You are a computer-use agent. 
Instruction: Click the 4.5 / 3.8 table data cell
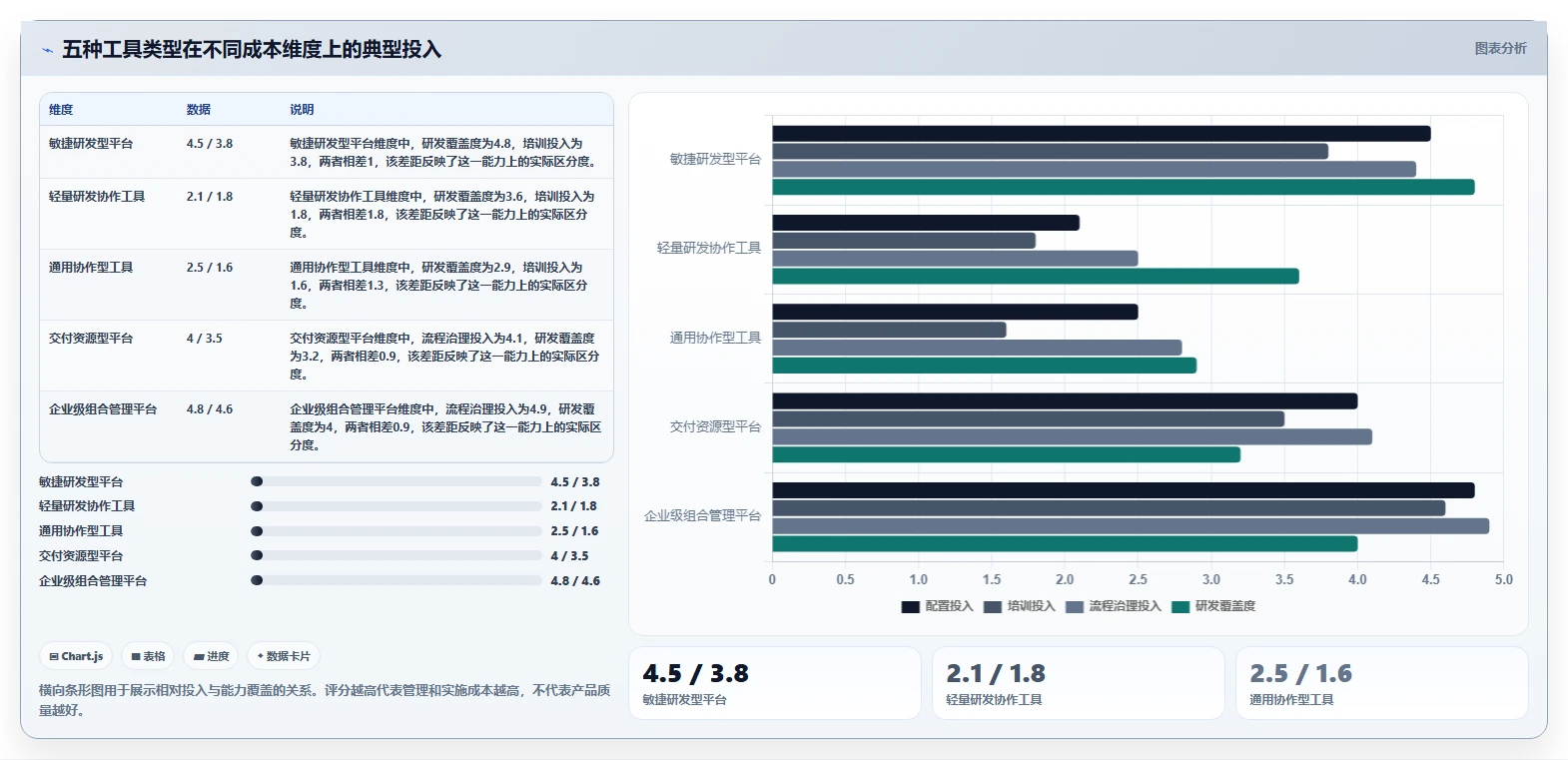pos(210,144)
